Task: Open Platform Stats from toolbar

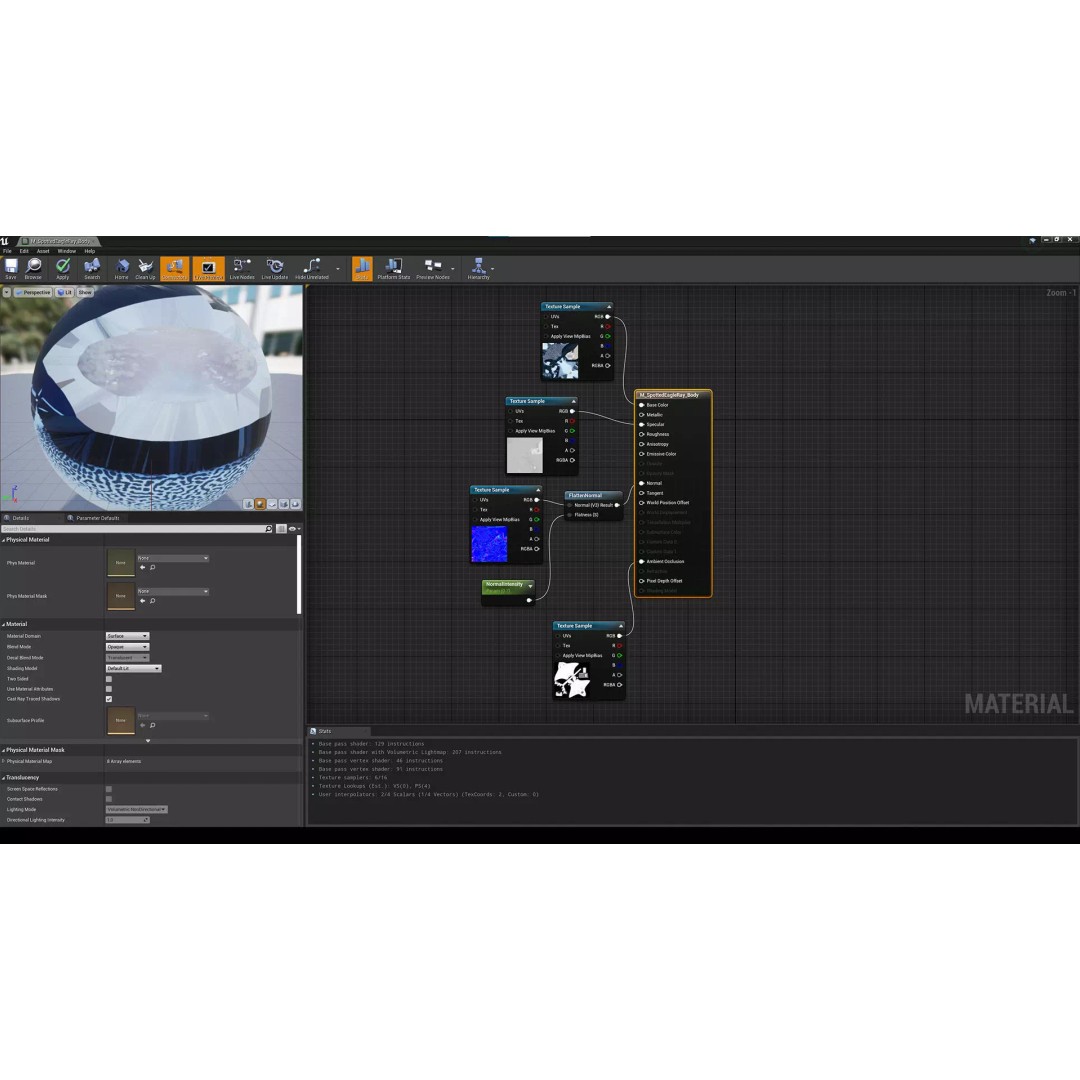Action: 393,269
